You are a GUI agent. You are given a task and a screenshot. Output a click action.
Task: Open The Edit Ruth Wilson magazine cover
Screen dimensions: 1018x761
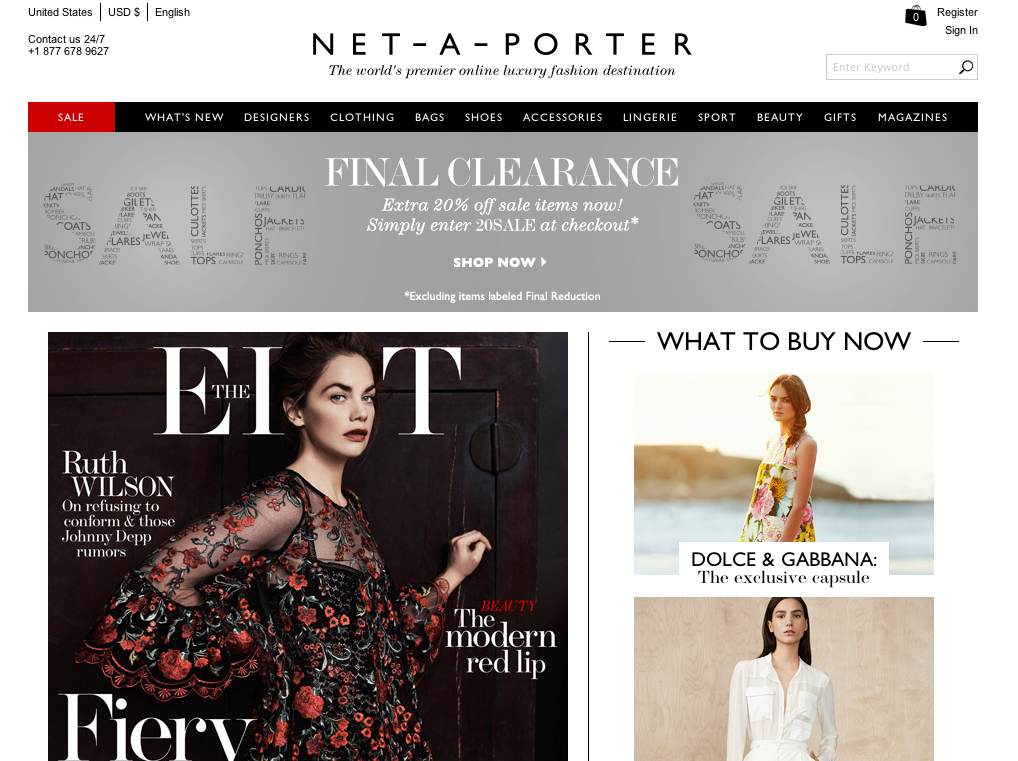308,546
